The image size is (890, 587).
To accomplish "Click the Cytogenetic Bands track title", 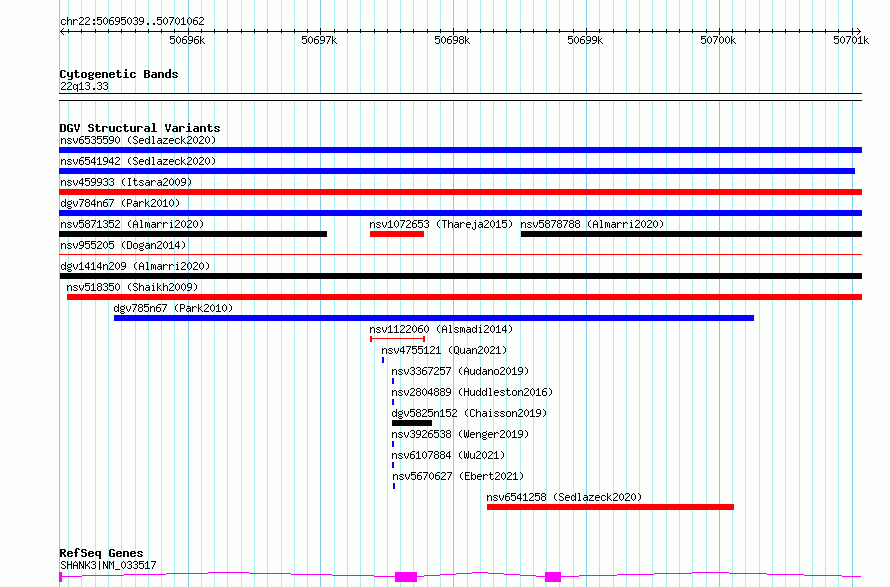I will tap(119, 74).
